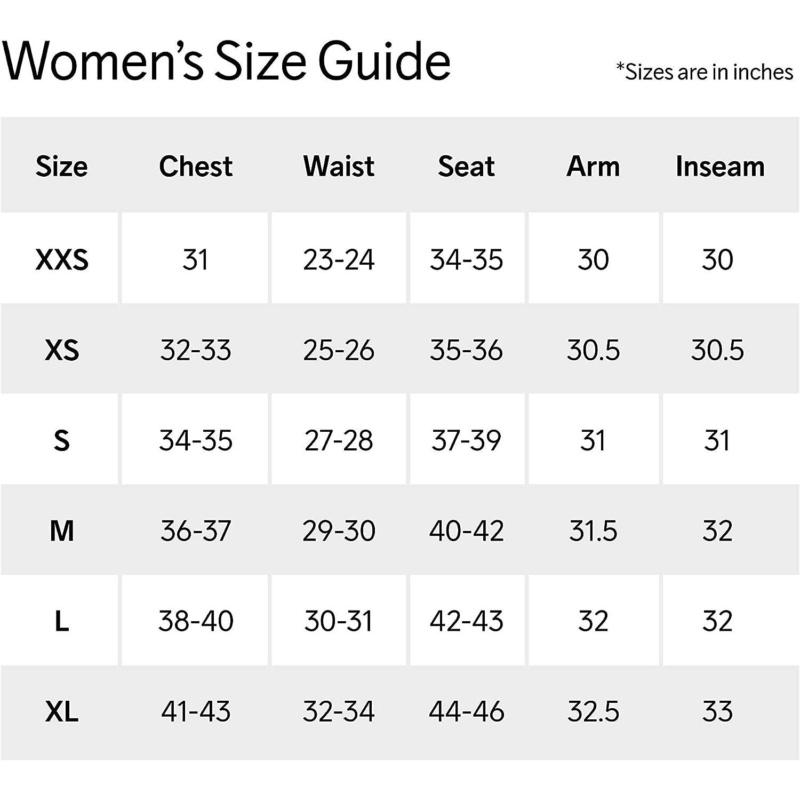The width and height of the screenshot is (800, 800).
Task: Select the 31.5 arm cell
Action: coord(593,531)
